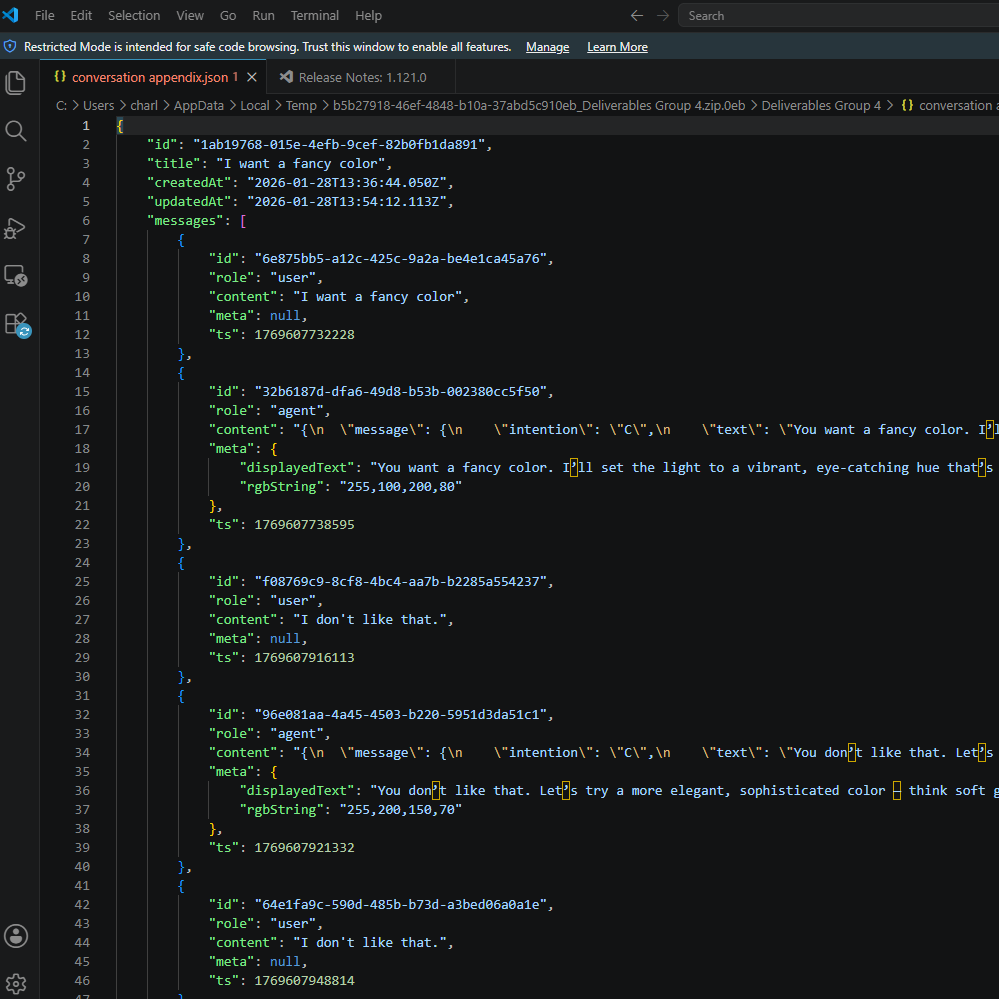The image size is (999, 999).
Task: Click the Learn More link
Action: (x=617, y=47)
